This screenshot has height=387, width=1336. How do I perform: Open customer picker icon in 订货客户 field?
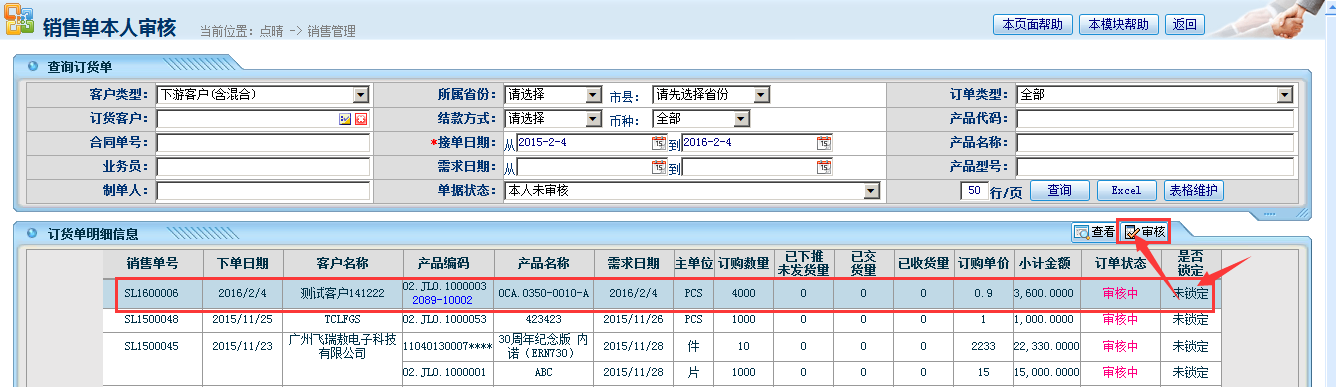[x=345, y=119]
